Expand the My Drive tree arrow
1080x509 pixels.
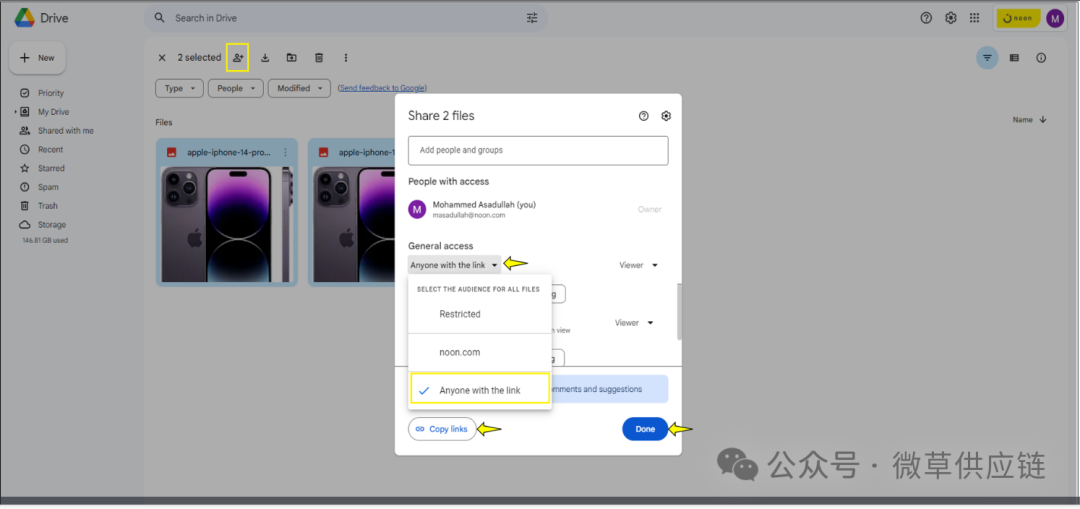point(15,112)
